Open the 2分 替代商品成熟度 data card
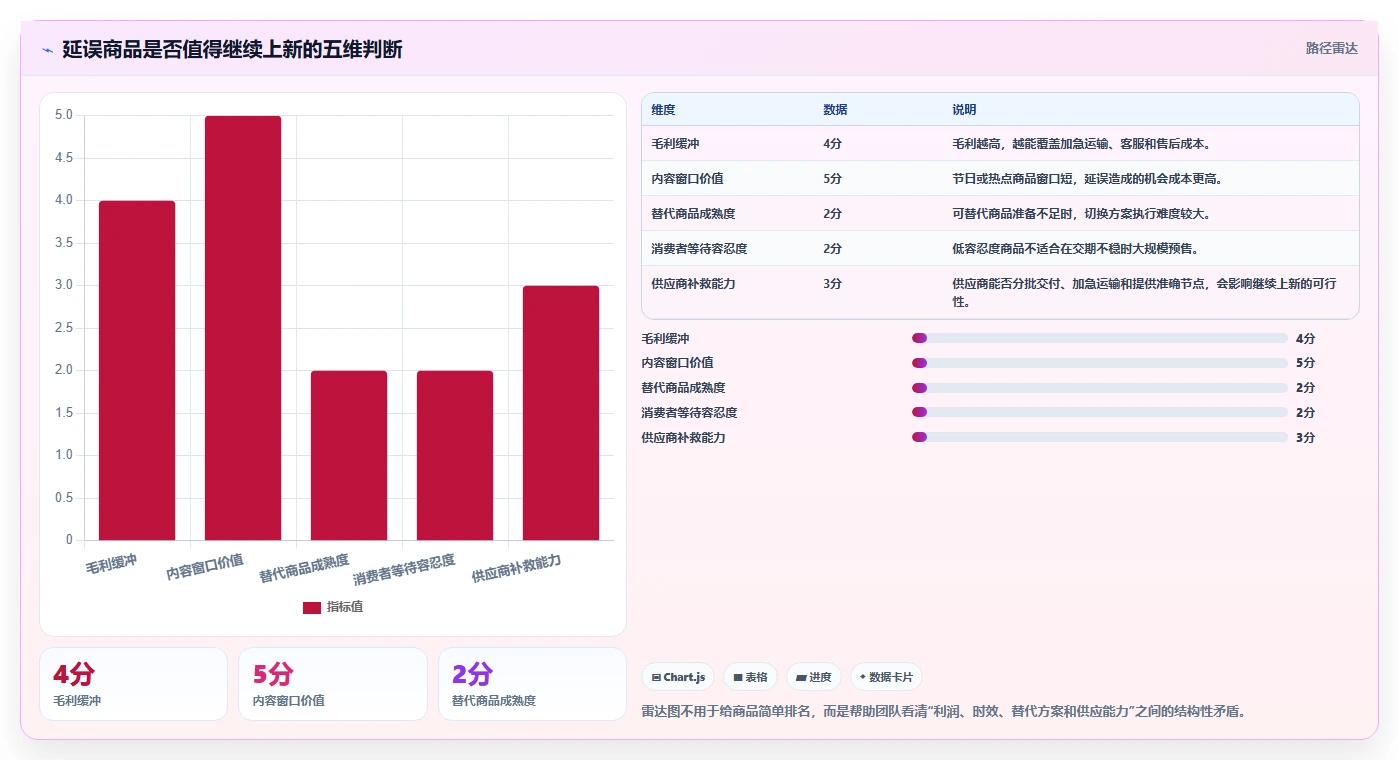This screenshot has height=760, width=1399. [532, 684]
